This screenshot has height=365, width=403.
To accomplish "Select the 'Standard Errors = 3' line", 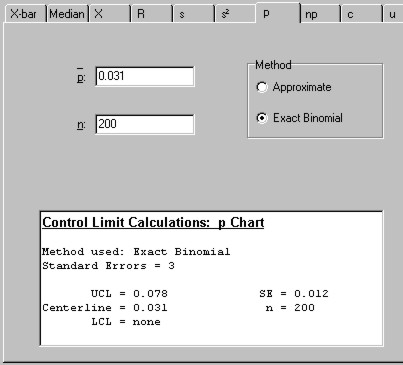I will point(108,266).
